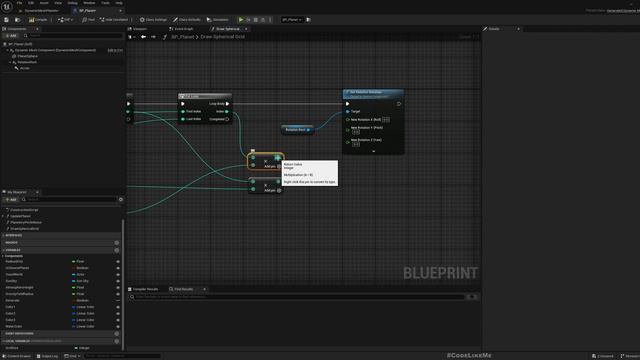Click the green Play button
Viewport: 640px width, 360px height.
[241, 20]
